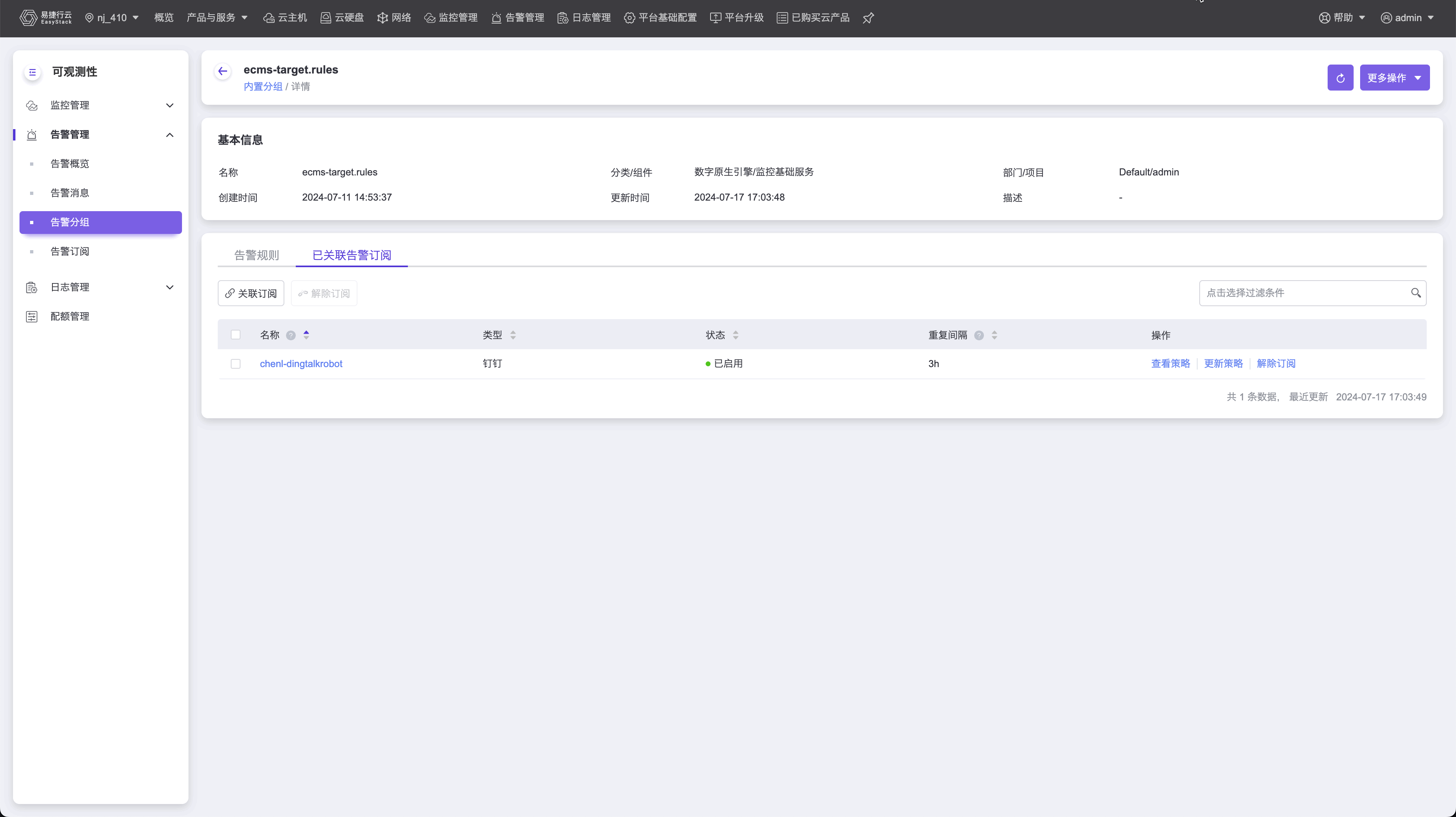Click the sidebar collapse menu icon

32,72
